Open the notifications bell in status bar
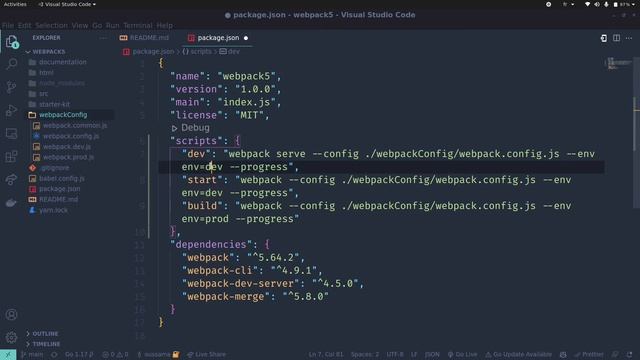This screenshot has height=360, width=640. tap(629, 355)
